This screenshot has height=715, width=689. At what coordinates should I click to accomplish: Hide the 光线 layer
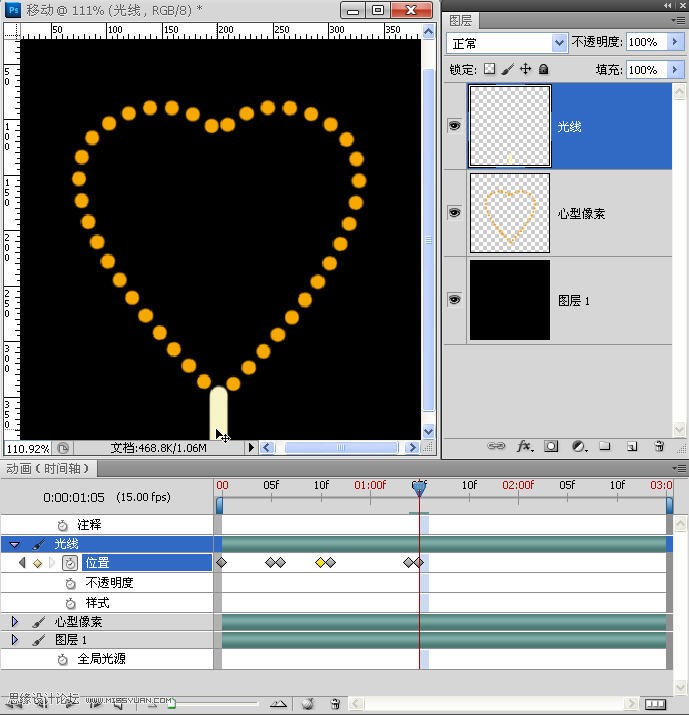[x=454, y=126]
